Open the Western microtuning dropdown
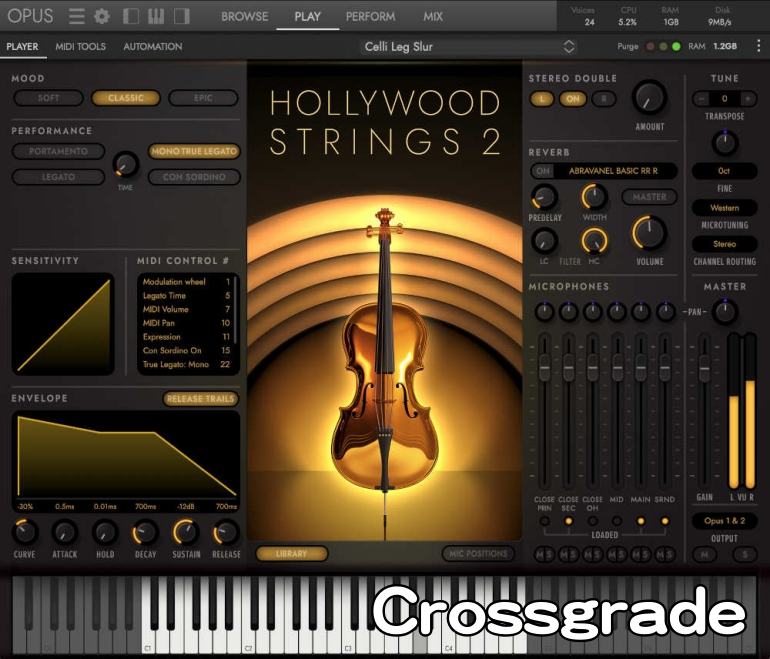Image resolution: width=770 pixels, height=659 pixels. click(x=724, y=208)
